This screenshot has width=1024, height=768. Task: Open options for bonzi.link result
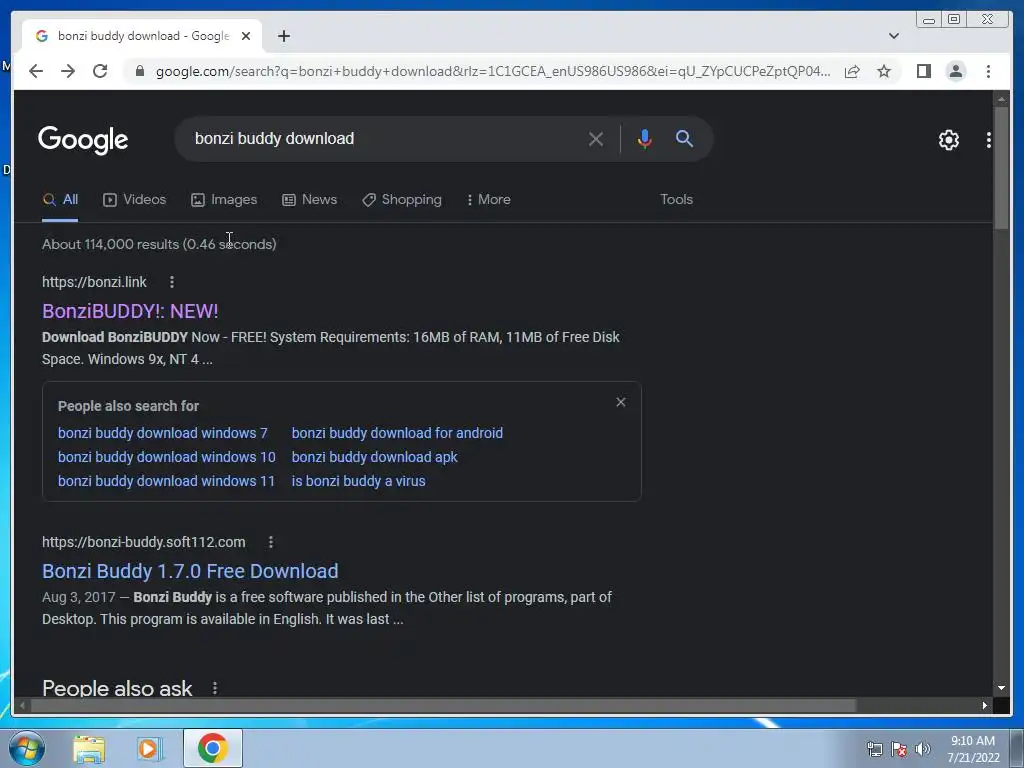coord(172,282)
